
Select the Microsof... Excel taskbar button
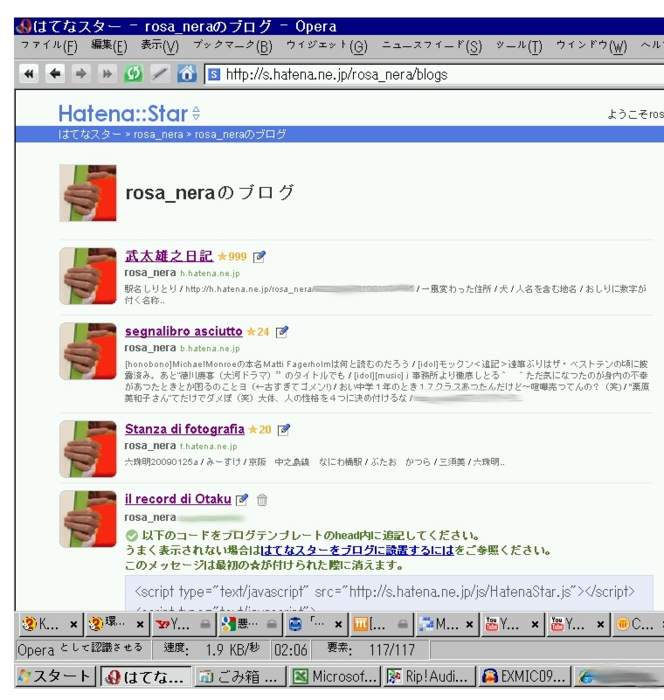point(335,676)
